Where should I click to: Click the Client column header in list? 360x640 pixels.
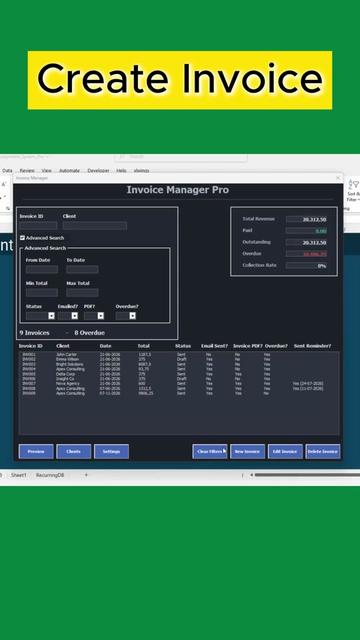coord(62,346)
